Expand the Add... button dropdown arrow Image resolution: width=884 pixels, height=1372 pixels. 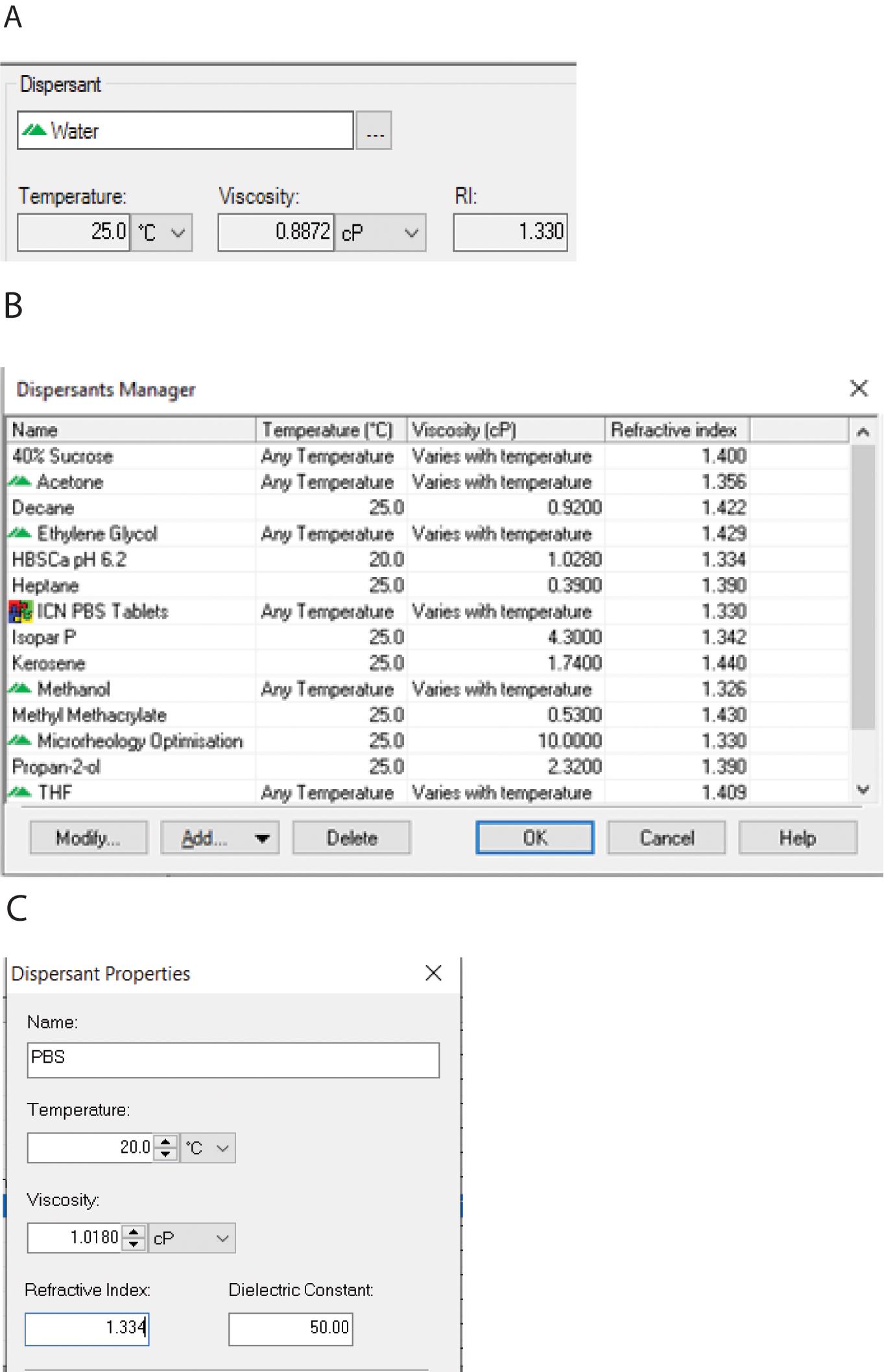tap(263, 838)
